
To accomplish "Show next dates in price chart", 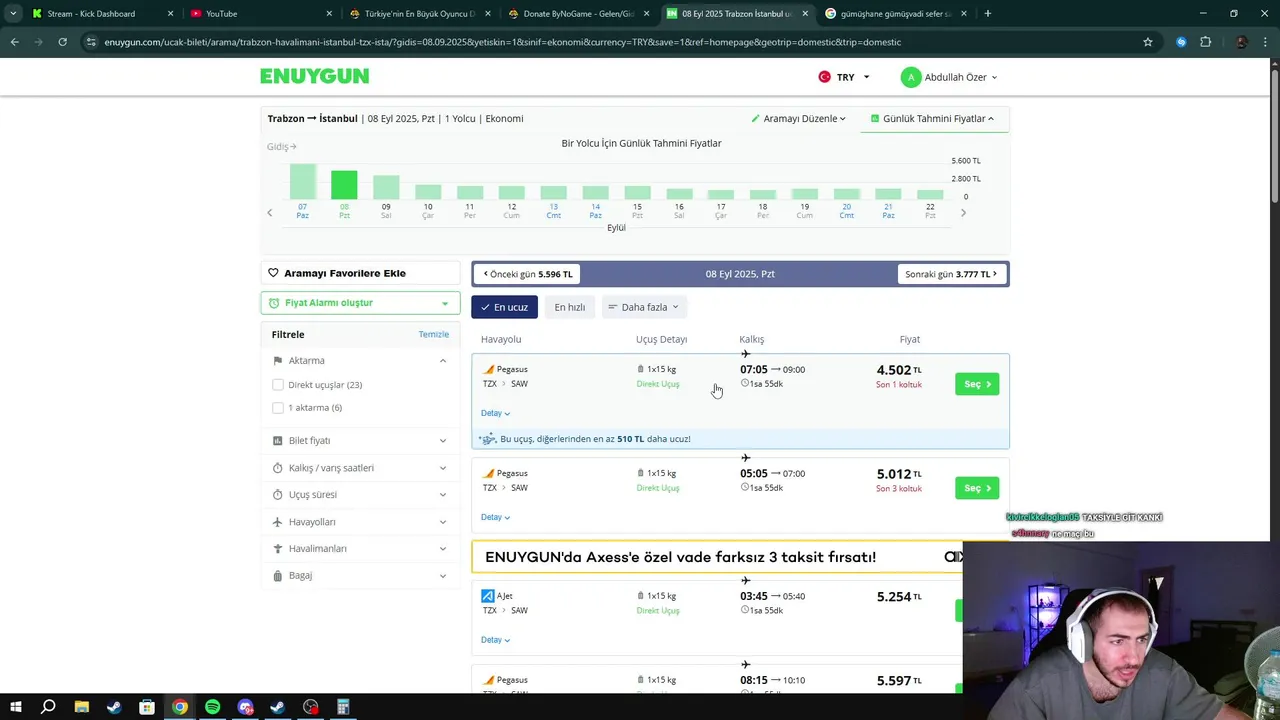I will [963, 212].
